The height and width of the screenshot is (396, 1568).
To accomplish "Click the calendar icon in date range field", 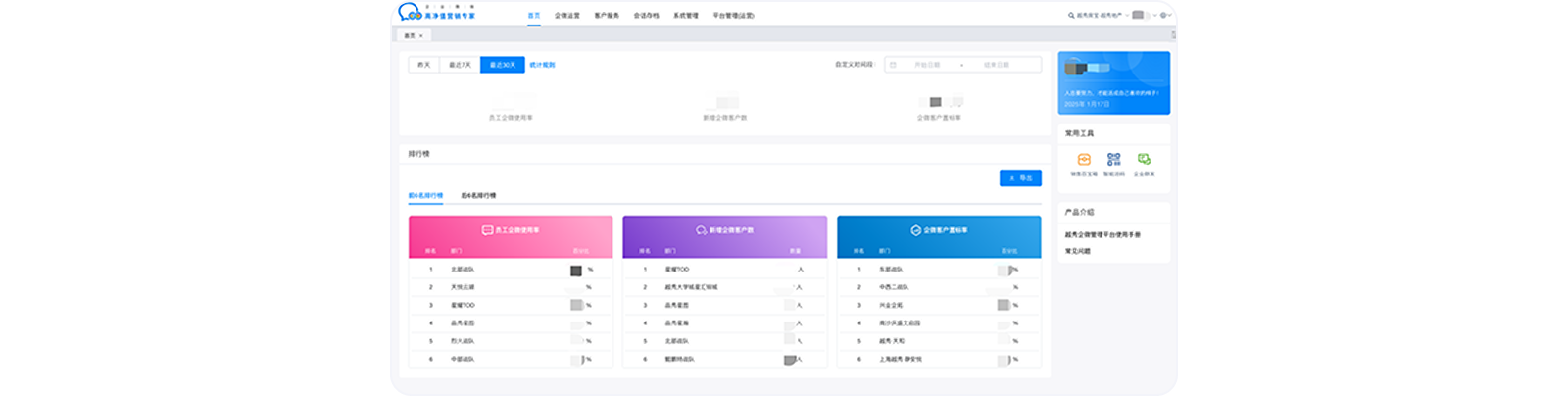I will click(893, 65).
